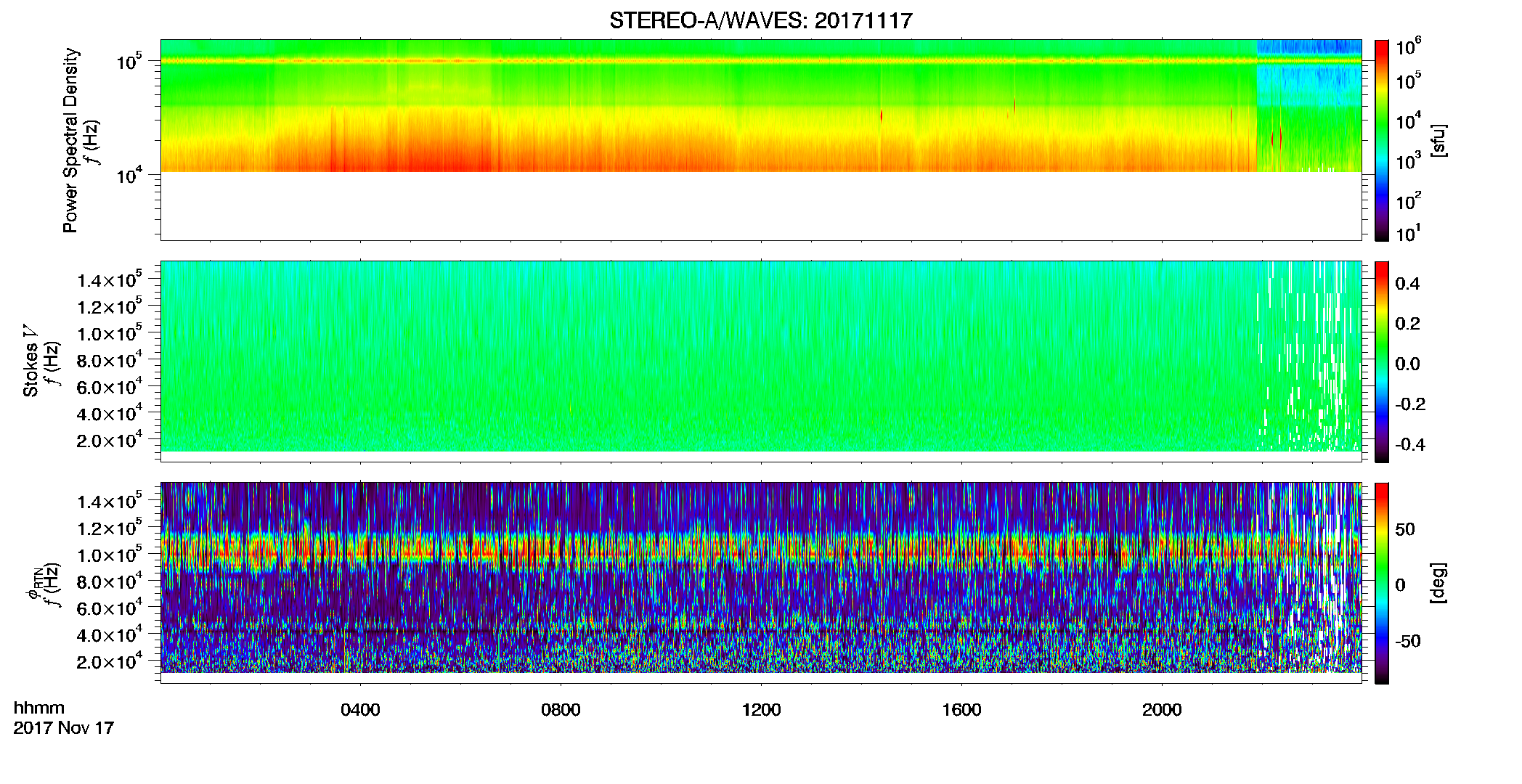Screen dimensions: 1522x784
Task: Select the 0400 time axis label
Action: coord(360,710)
